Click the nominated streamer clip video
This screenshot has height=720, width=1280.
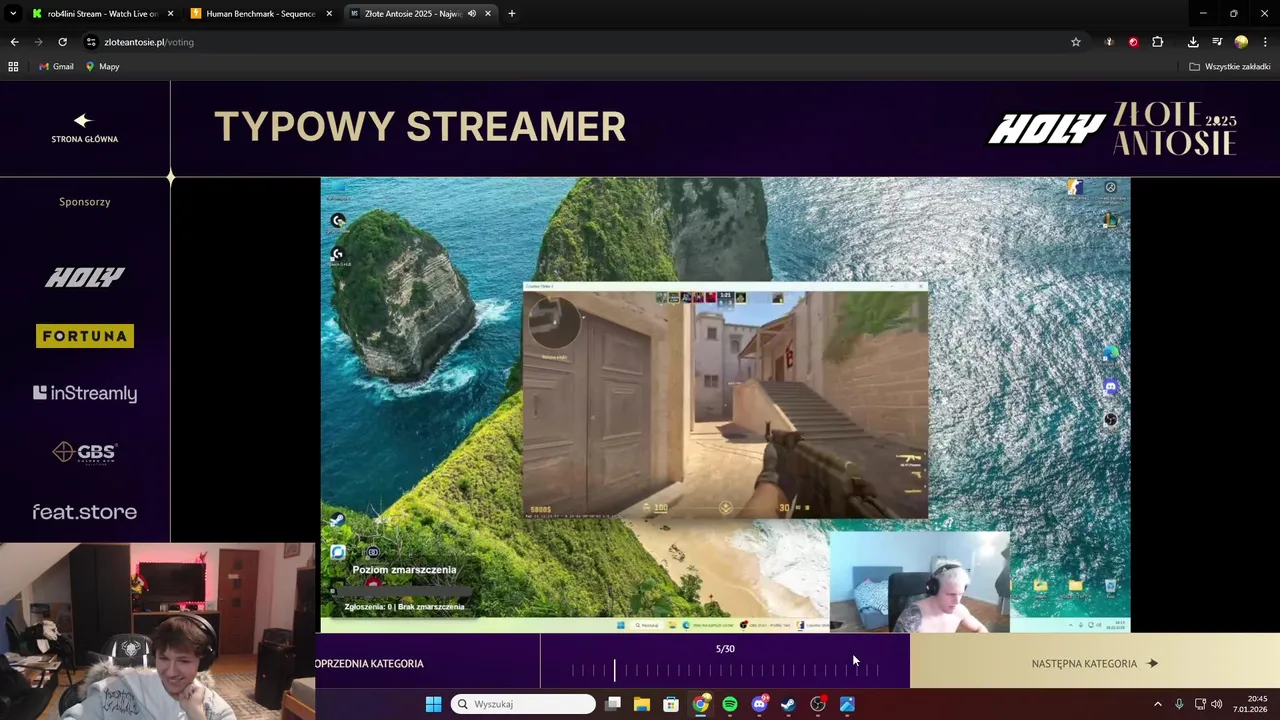[725, 405]
